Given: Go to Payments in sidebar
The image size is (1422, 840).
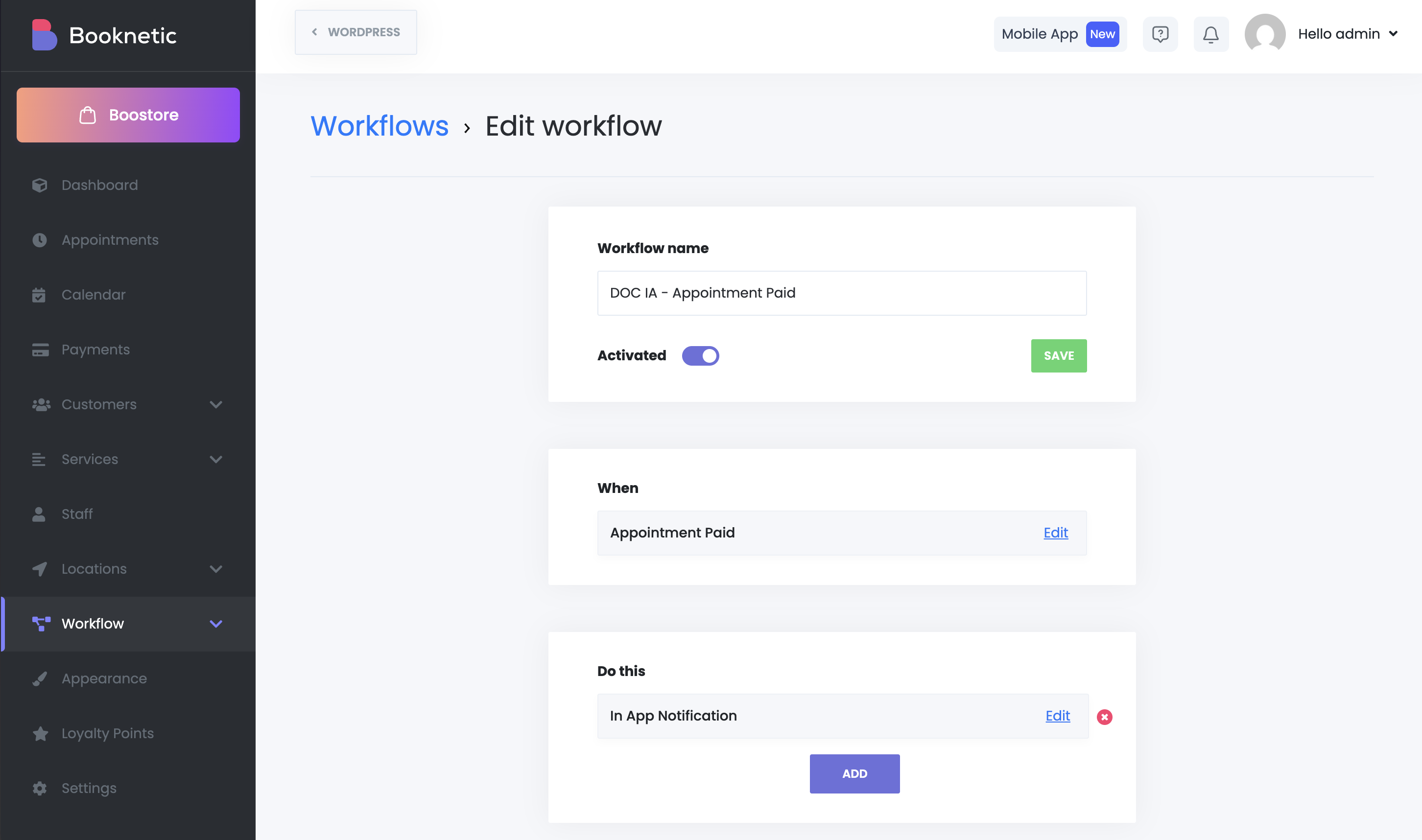Looking at the screenshot, I should (95, 350).
